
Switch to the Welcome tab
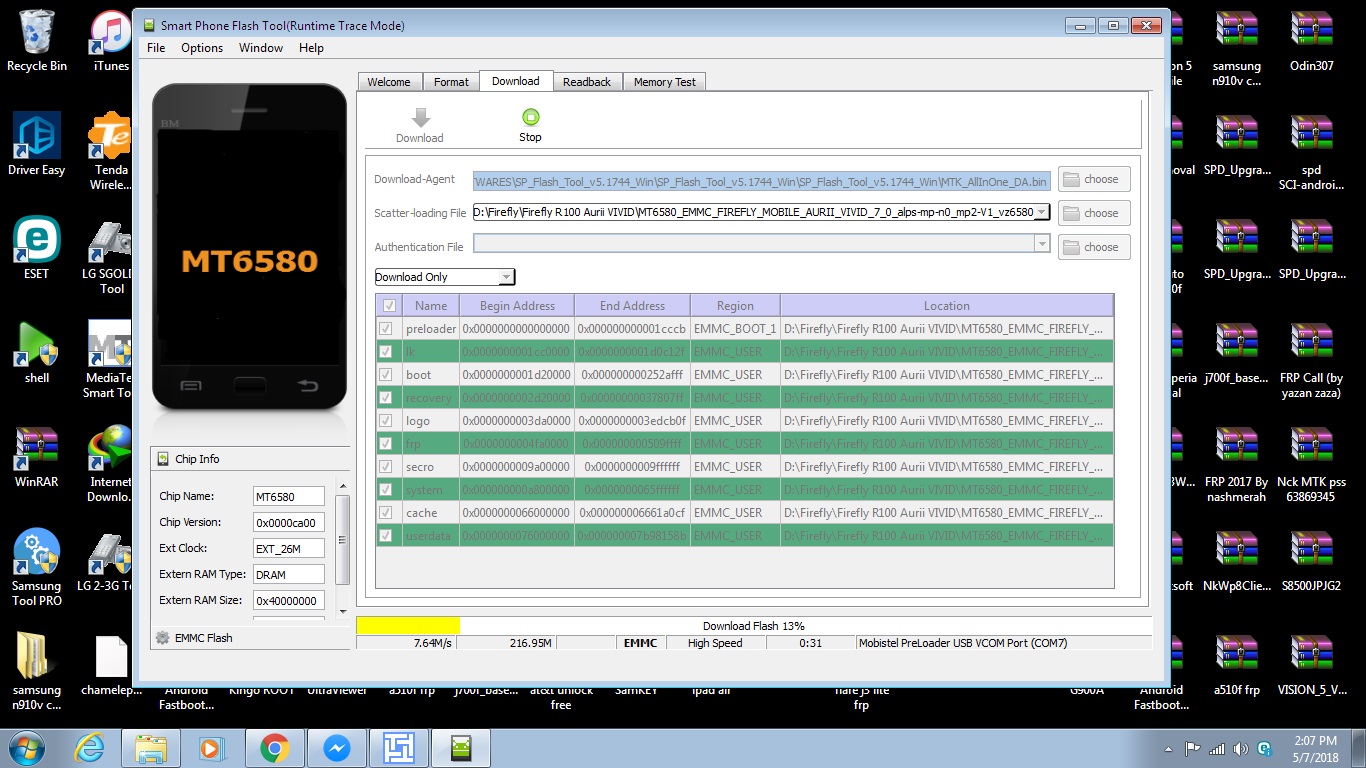389,82
